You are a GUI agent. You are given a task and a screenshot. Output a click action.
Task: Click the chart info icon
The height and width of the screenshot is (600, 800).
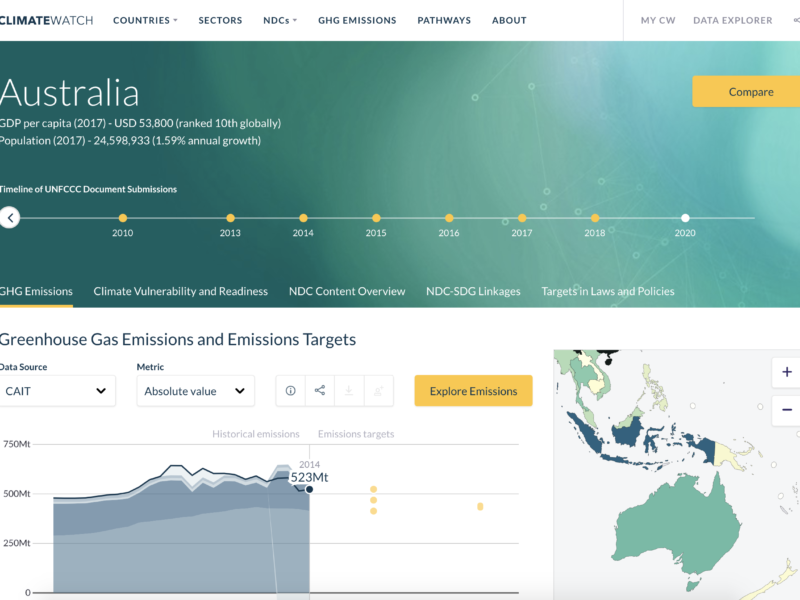click(x=291, y=391)
